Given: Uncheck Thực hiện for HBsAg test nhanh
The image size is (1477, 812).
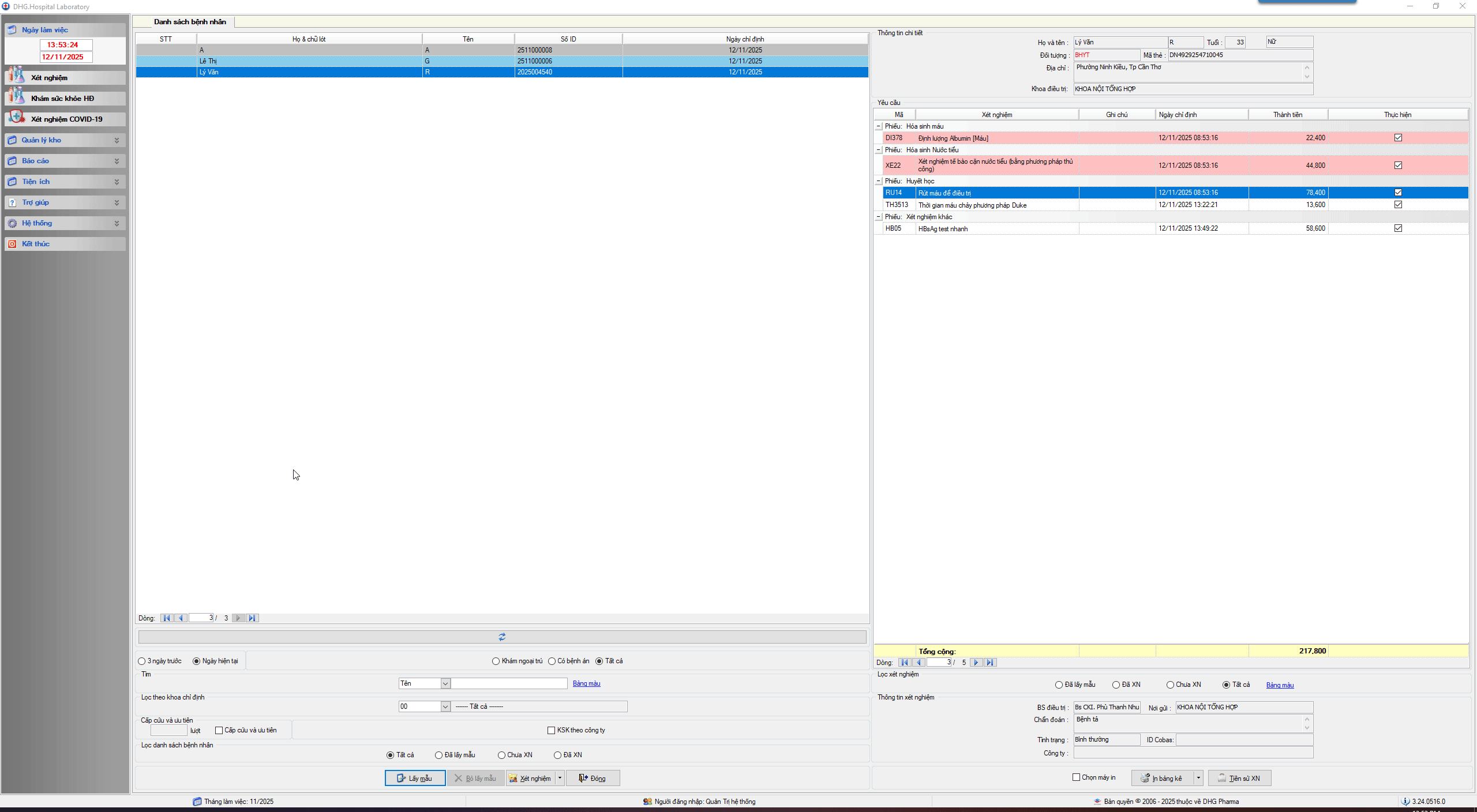Looking at the screenshot, I should click(x=1397, y=228).
